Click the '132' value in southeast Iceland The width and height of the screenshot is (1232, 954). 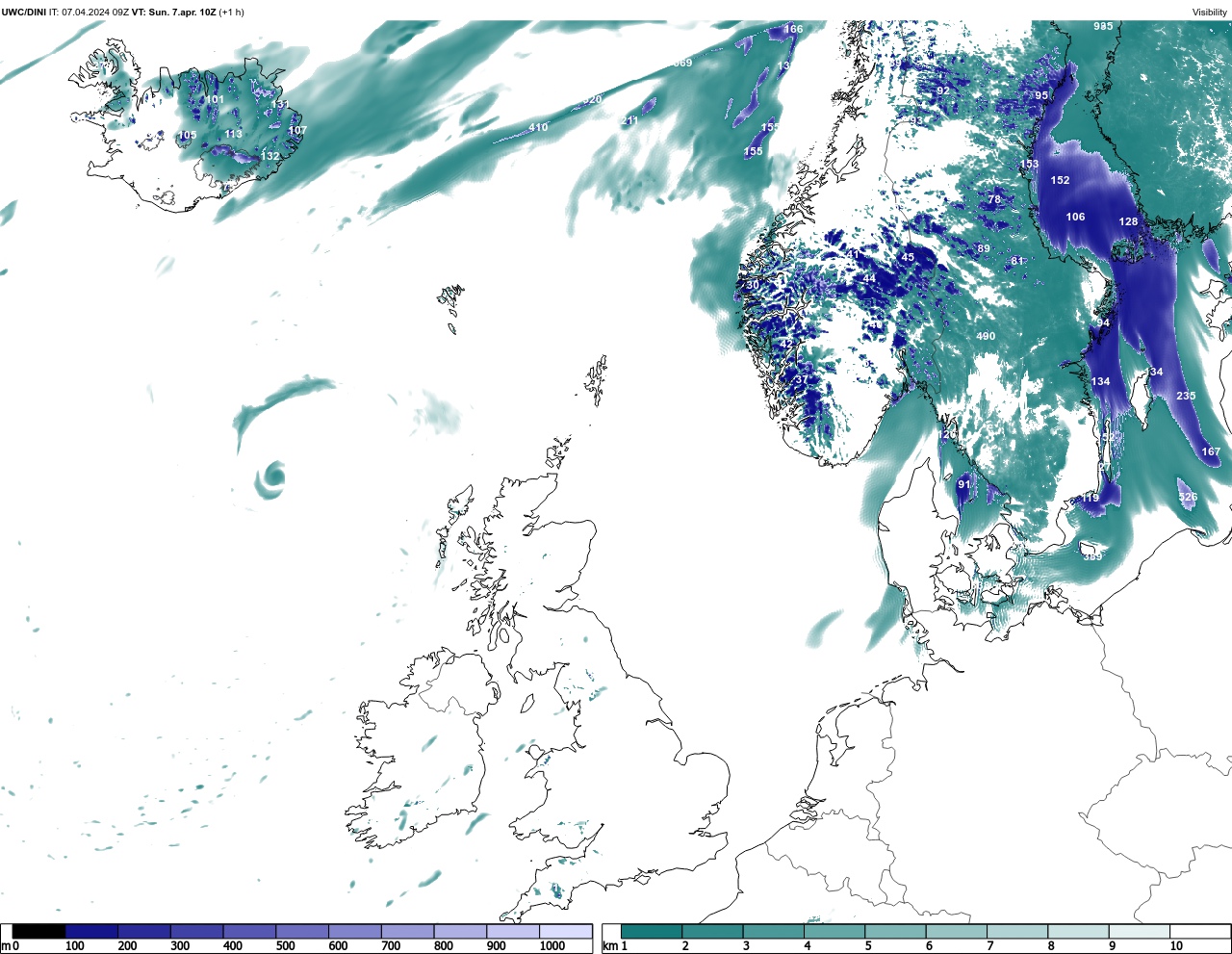[270, 157]
